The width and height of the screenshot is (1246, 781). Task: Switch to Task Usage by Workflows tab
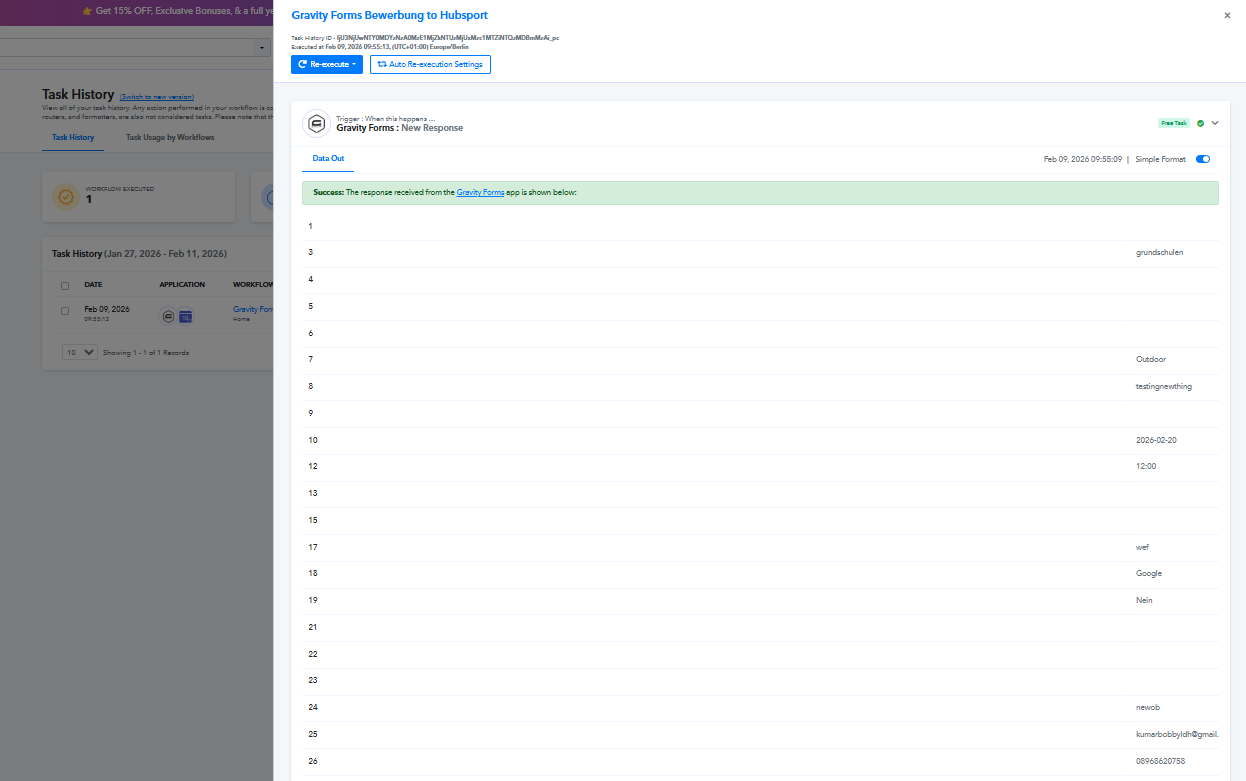(x=170, y=137)
